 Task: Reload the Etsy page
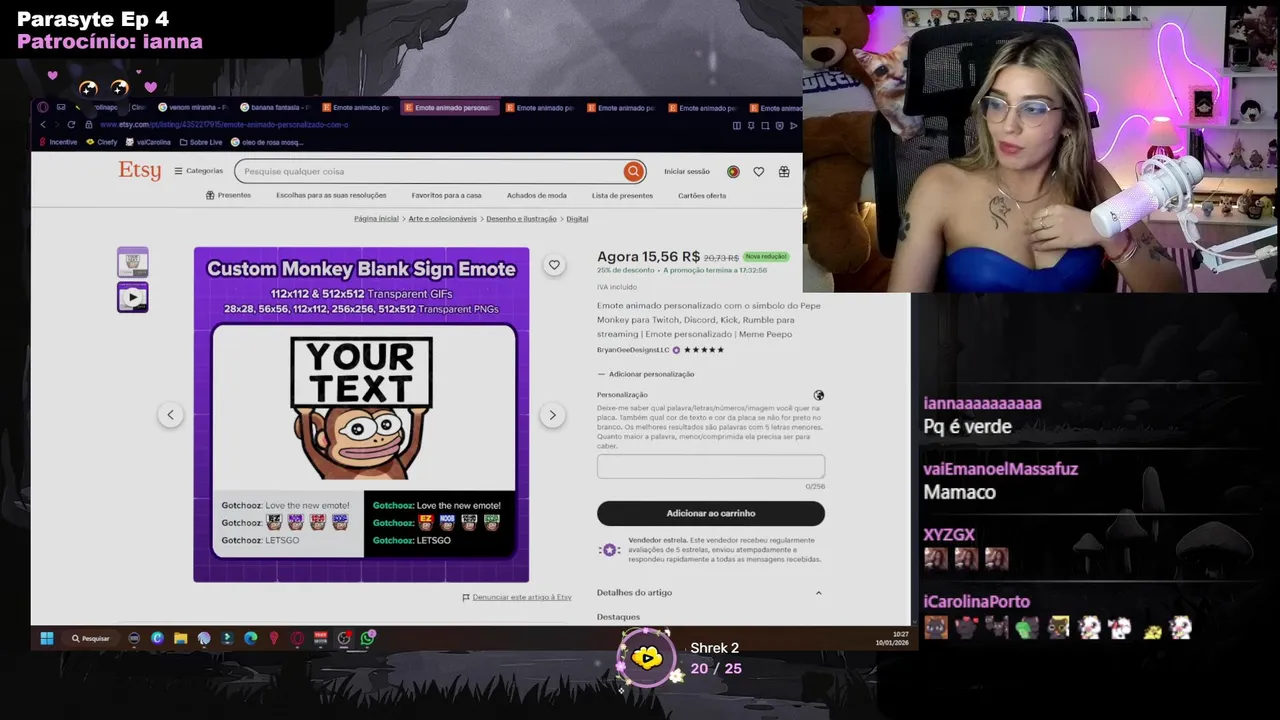click(x=71, y=125)
